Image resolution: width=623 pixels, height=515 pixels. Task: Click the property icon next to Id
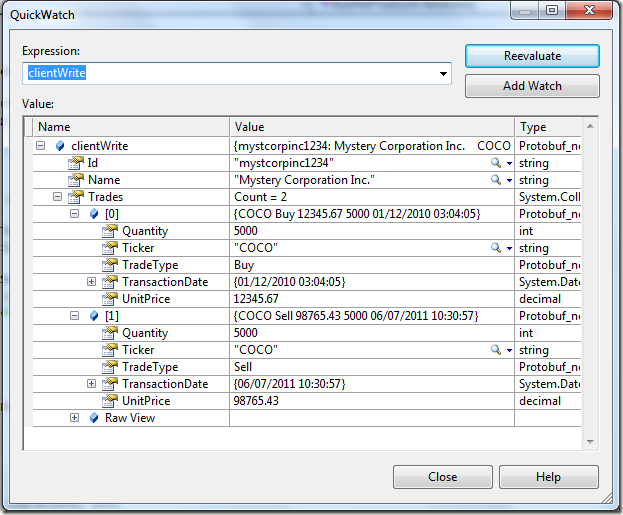pos(75,163)
